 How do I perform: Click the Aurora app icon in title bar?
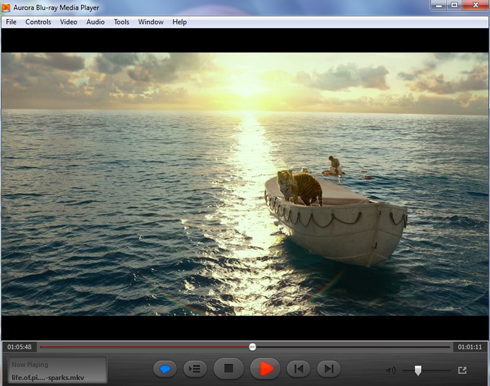[x=6, y=7]
